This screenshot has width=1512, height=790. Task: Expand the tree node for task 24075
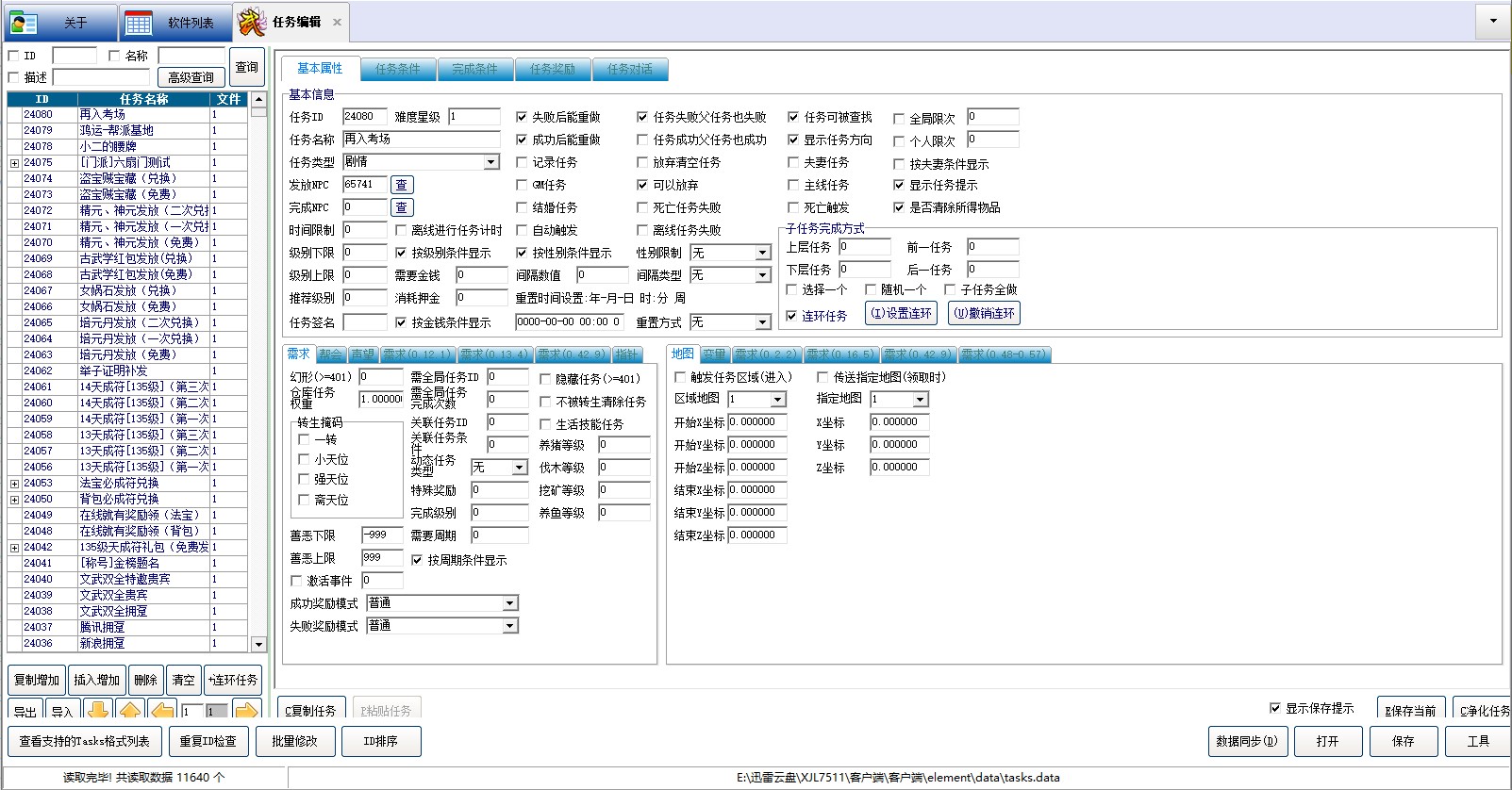tap(14, 163)
